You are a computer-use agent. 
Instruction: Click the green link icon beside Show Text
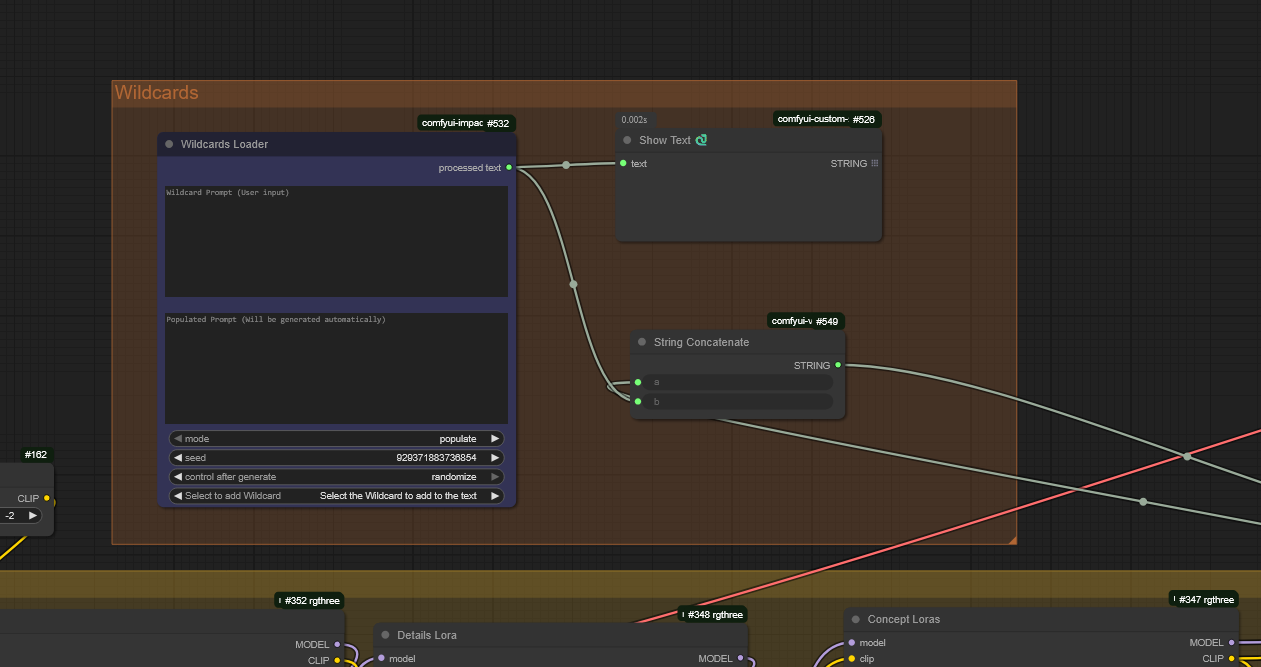[x=701, y=140]
